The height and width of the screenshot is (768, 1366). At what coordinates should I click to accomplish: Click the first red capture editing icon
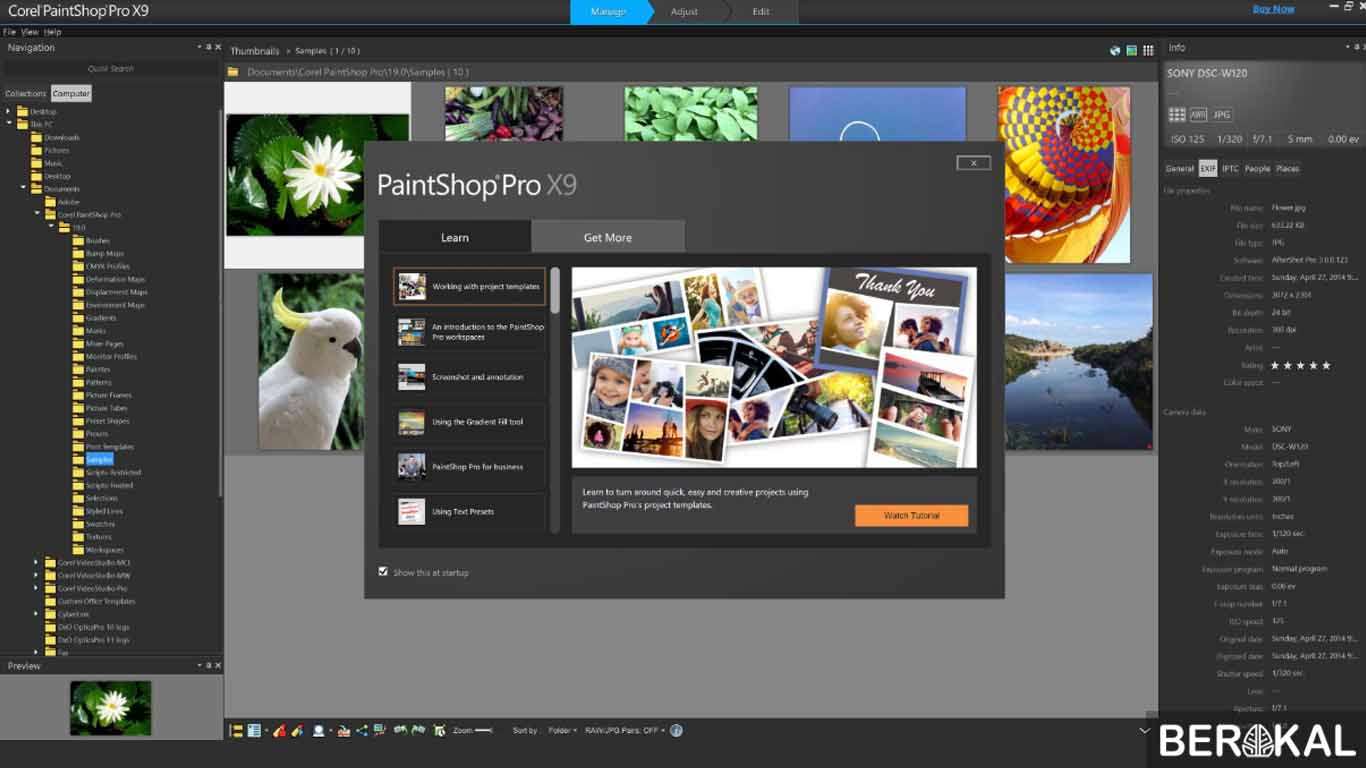[x=279, y=731]
